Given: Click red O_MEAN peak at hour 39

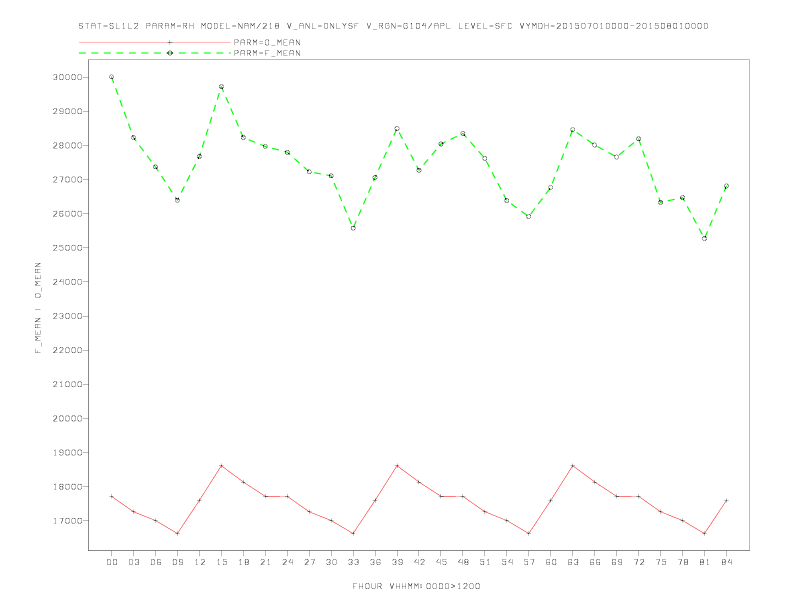Looking at the screenshot, I should point(397,466).
